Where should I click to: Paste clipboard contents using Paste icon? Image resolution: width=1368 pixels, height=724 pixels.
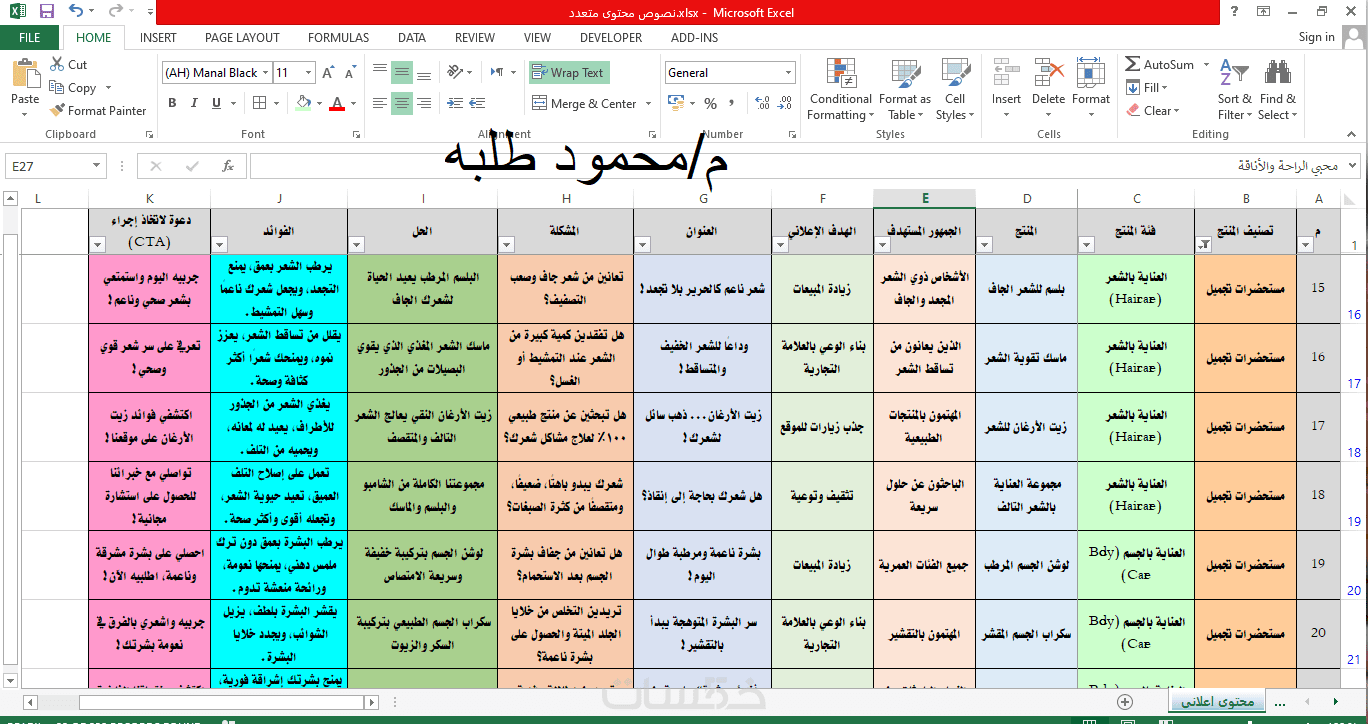click(x=25, y=75)
